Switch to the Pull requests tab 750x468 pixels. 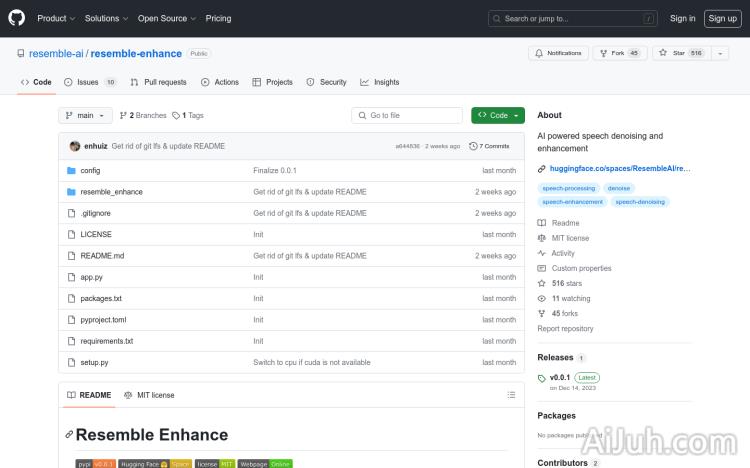coord(158,82)
